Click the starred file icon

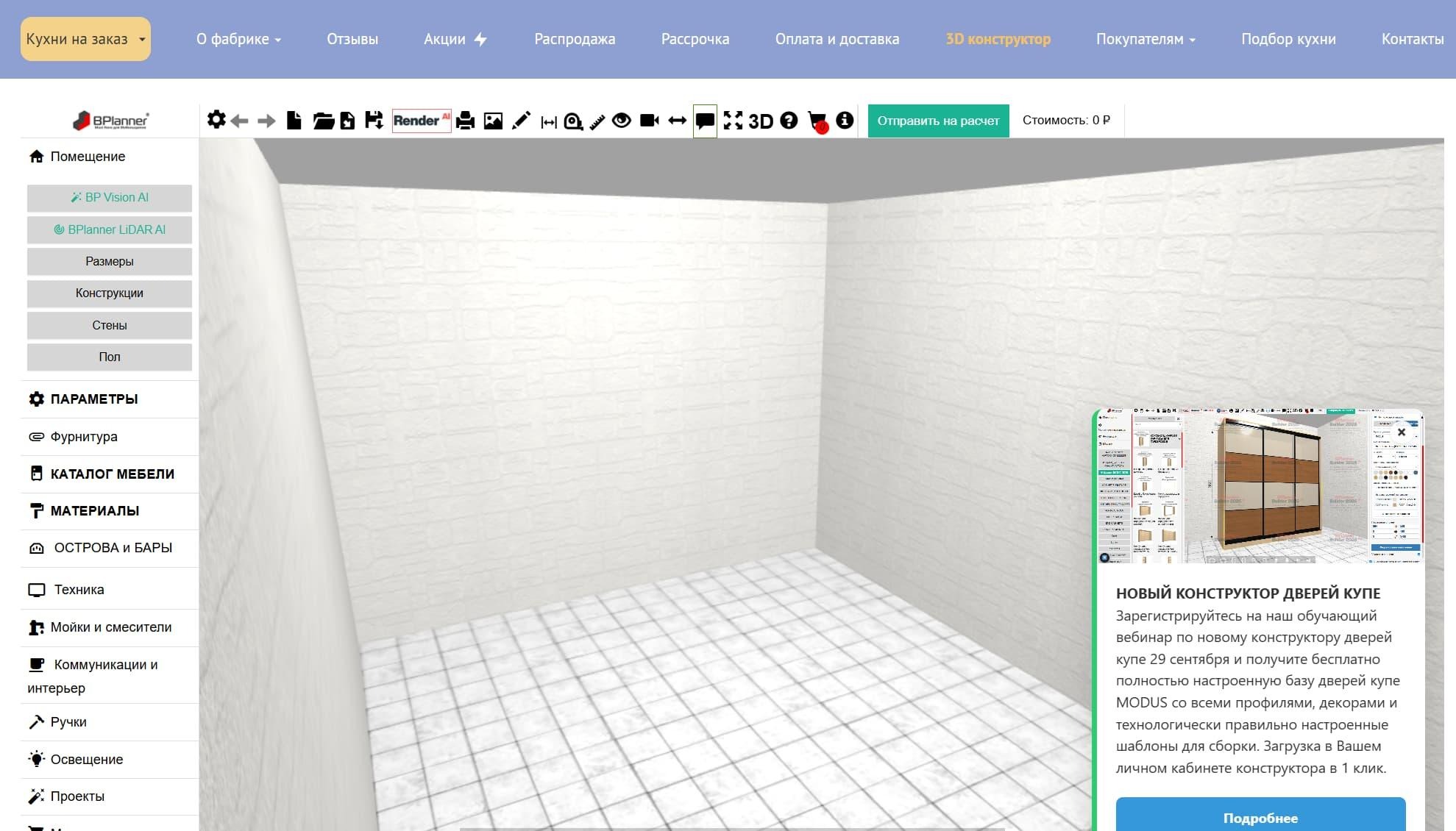tap(347, 121)
